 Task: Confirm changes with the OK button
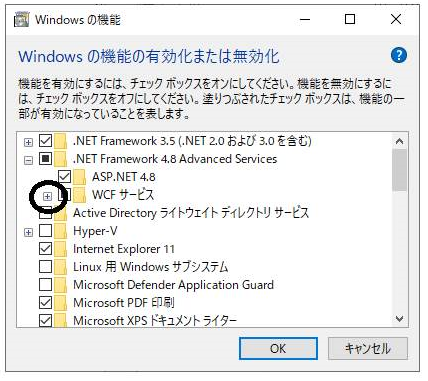pos(278,349)
